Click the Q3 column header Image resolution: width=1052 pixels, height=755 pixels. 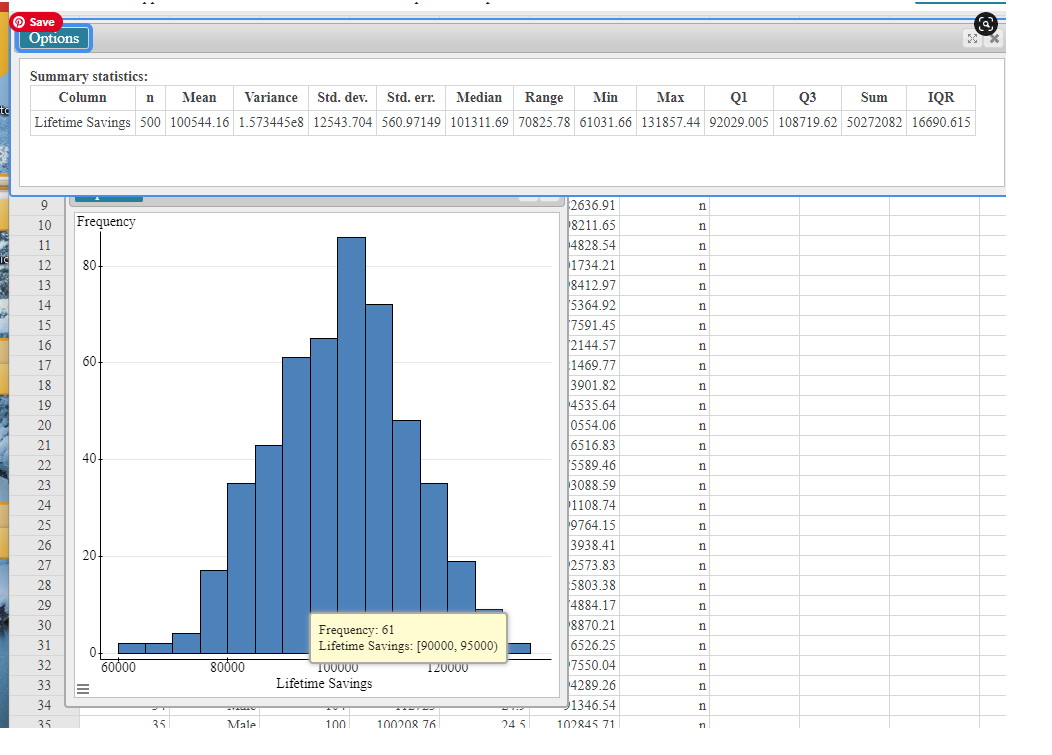coord(807,97)
